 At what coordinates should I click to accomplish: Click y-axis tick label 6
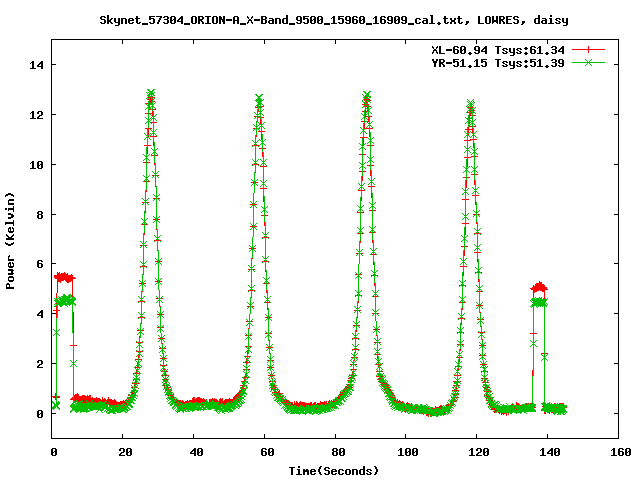[40, 264]
